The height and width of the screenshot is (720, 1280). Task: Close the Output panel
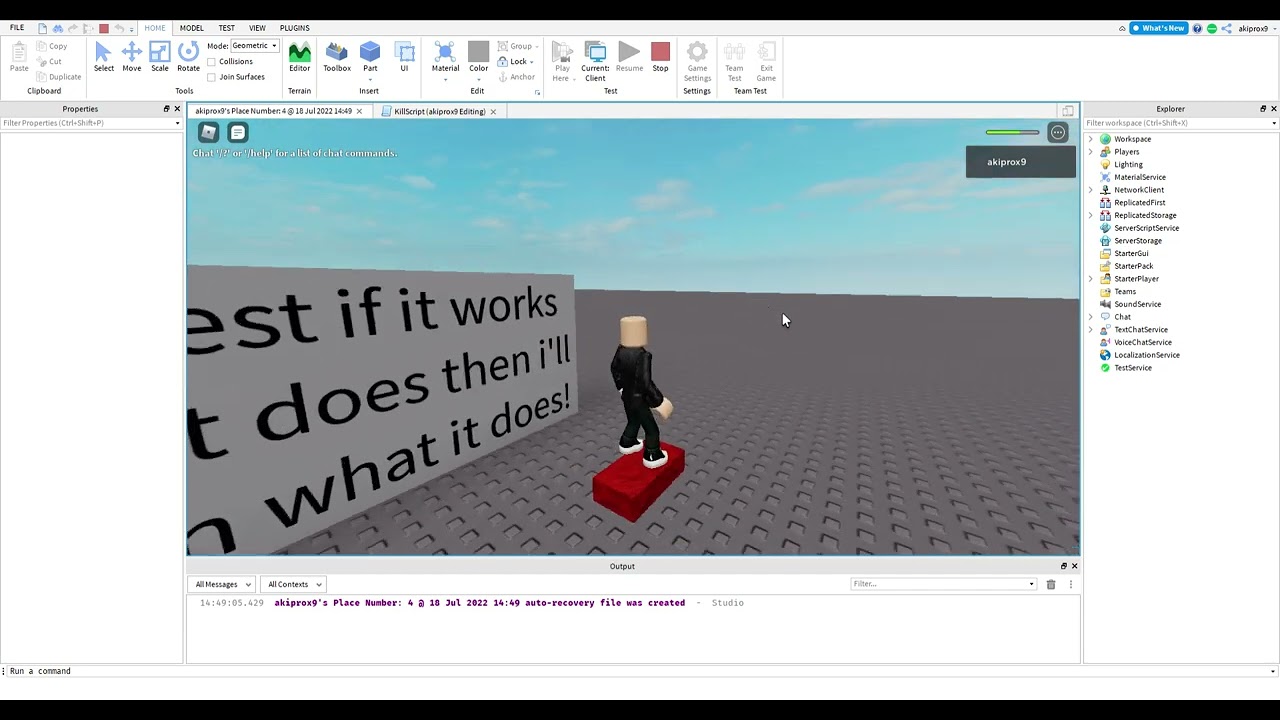[1075, 566]
